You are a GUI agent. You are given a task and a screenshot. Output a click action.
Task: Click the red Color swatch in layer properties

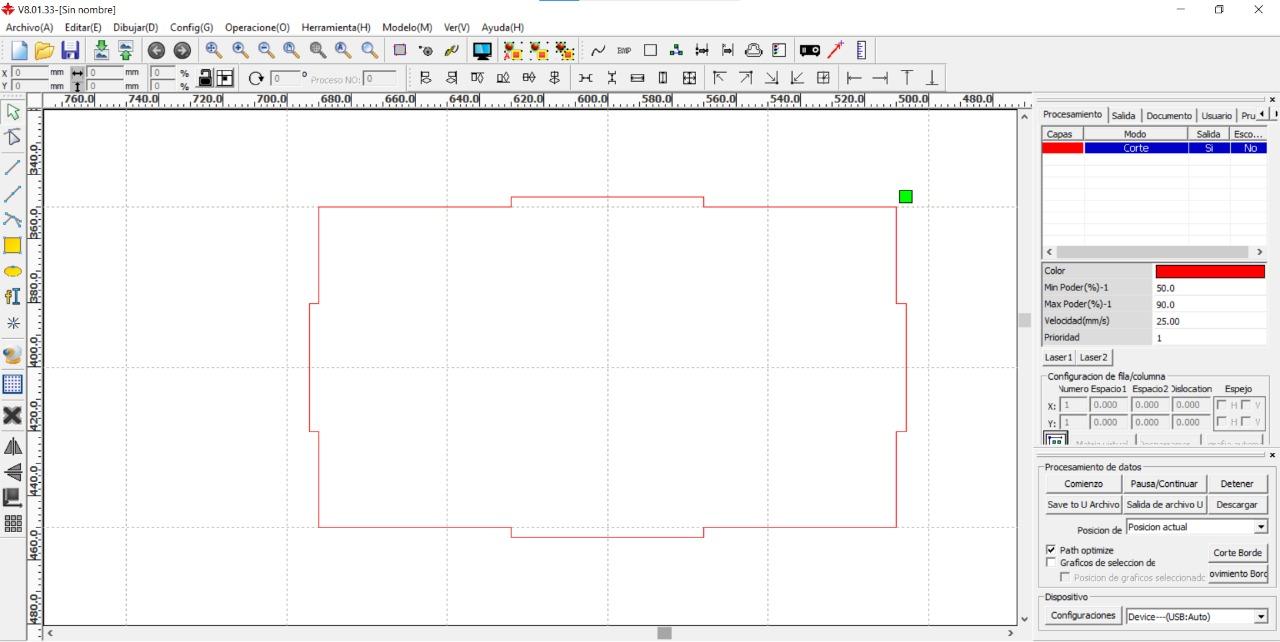pos(1210,271)
